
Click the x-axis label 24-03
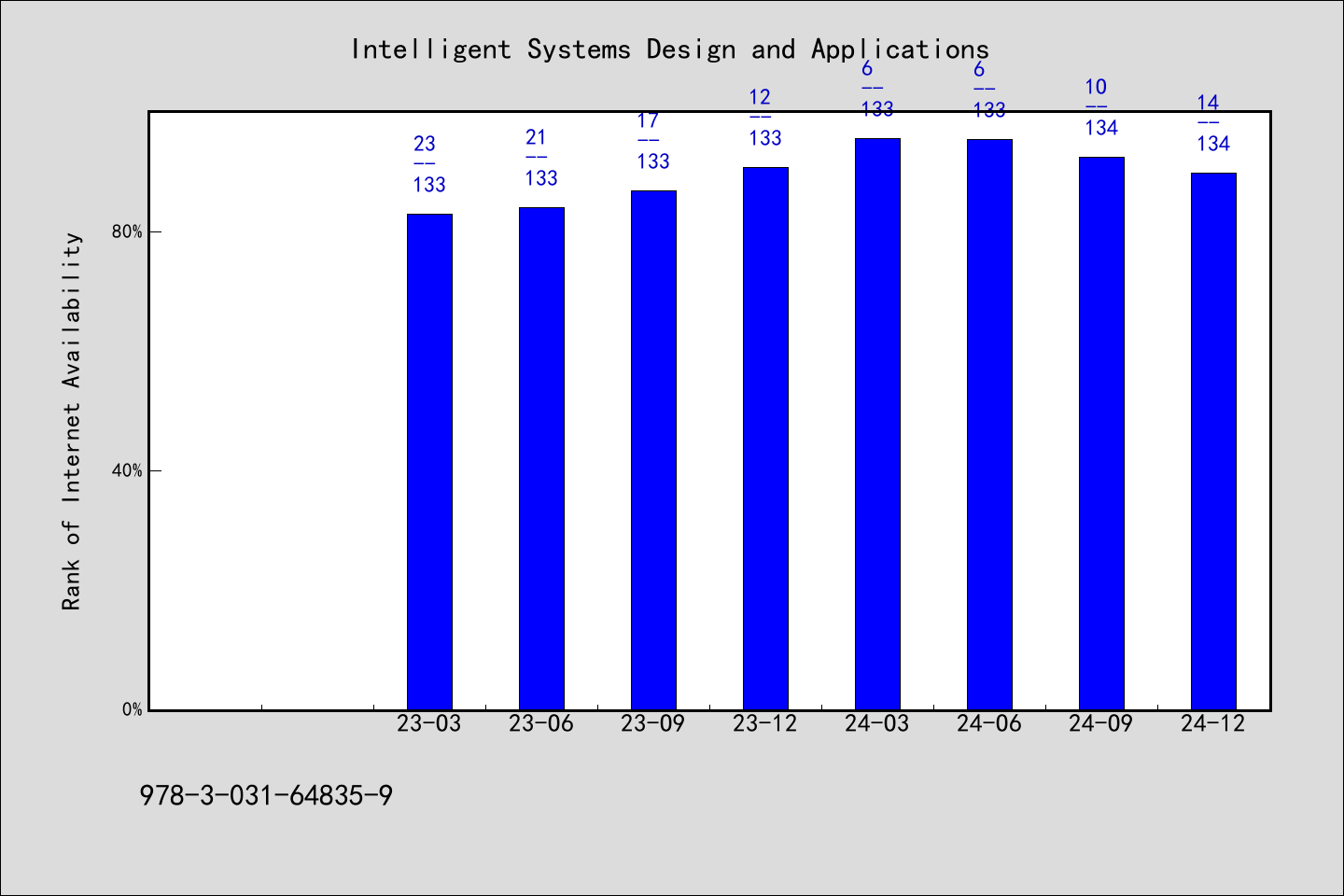(x=877, y=723)
